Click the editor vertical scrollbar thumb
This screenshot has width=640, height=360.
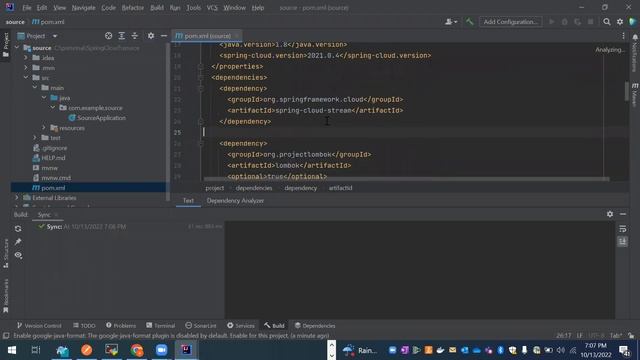click(627, 91)
